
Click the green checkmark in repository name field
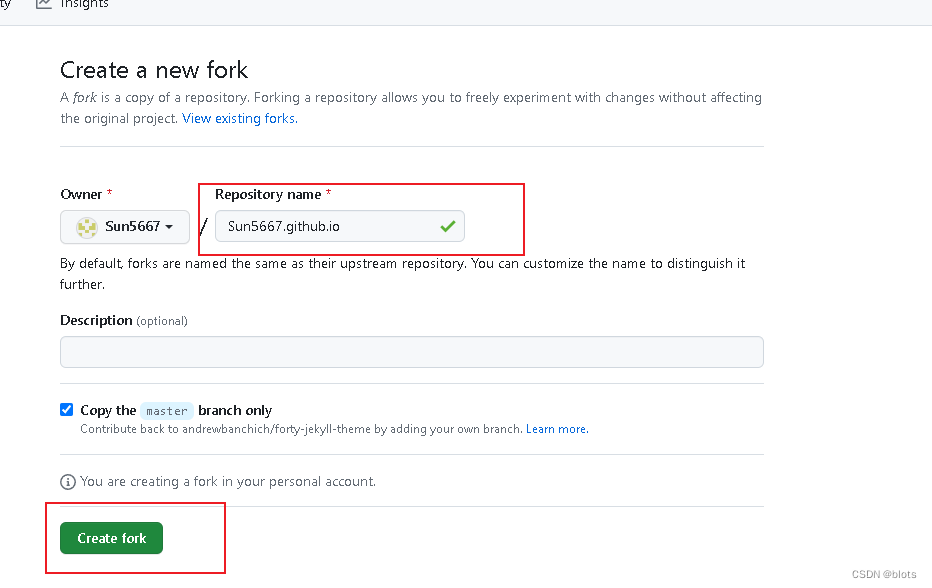tap(447, 225)
